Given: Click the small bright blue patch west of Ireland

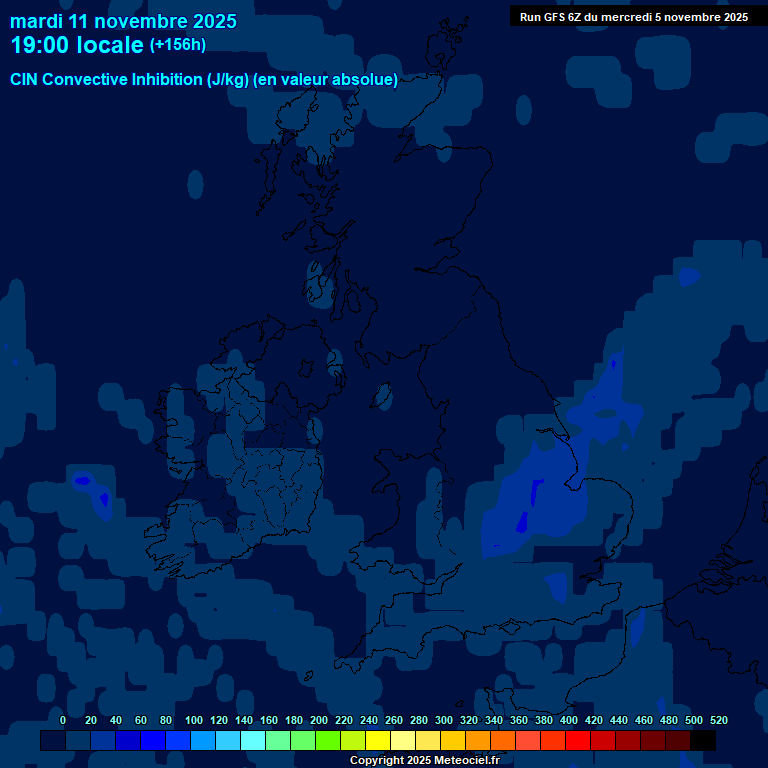Looking at the screenshot, I should tap(84, 481).
